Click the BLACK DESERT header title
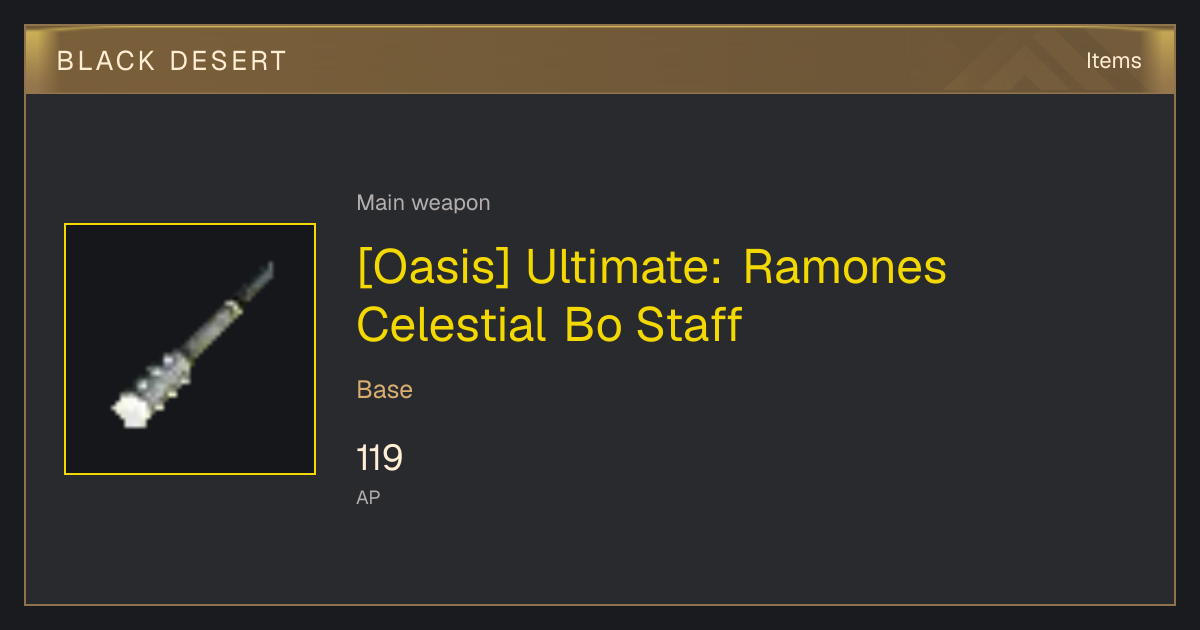 pos(172,61)
